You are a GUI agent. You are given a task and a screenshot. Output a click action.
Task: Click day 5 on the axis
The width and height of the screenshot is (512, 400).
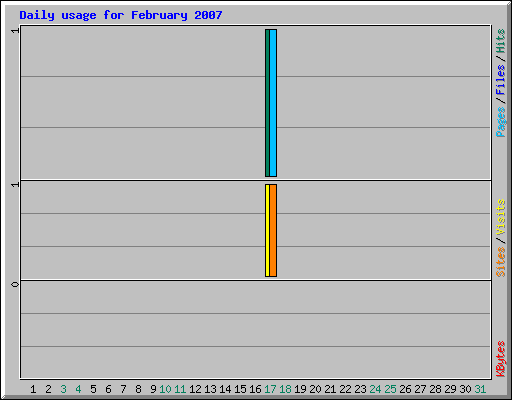point(93,389)
